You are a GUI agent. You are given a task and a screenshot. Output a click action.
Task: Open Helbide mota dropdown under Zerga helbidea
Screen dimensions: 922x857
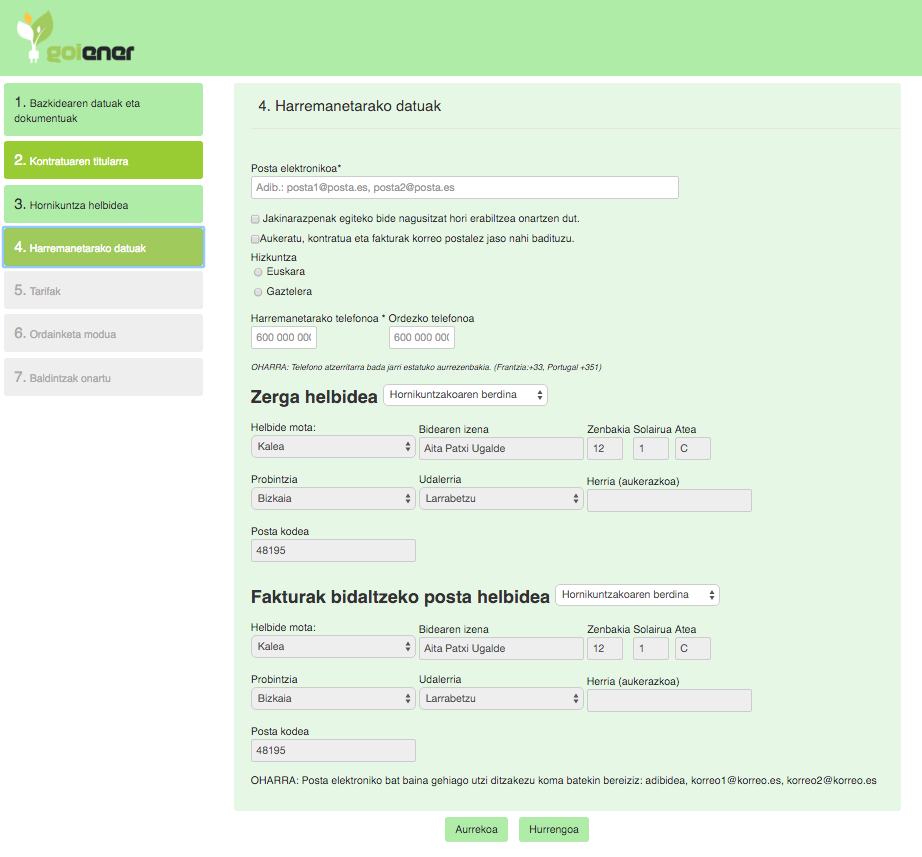[x=332, y=448]
